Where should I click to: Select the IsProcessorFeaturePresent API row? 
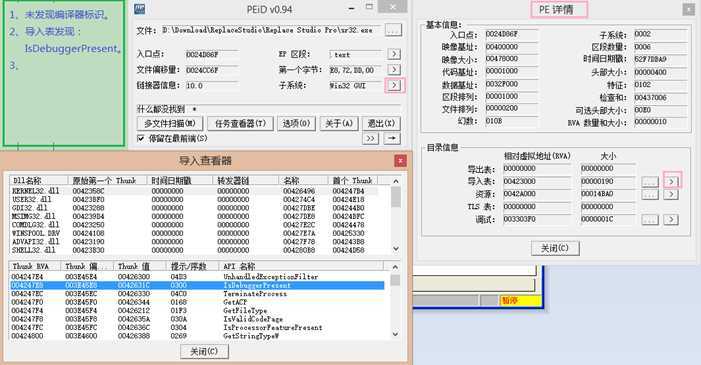197,328
